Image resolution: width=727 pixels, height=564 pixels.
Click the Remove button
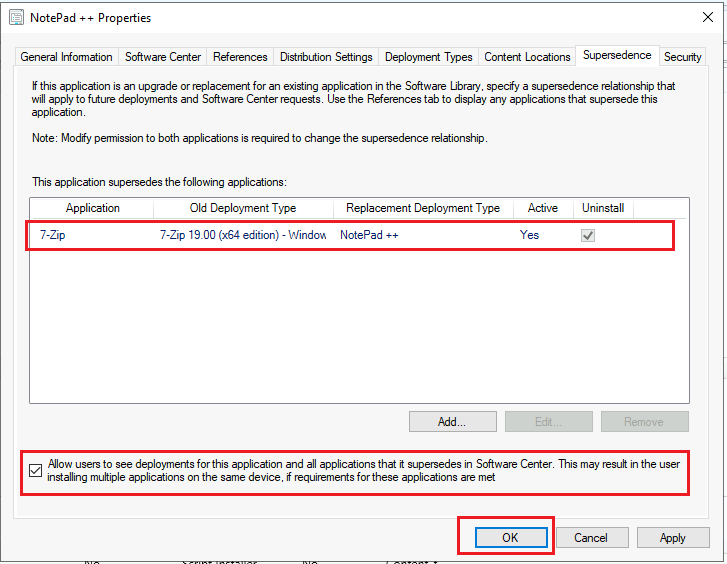(x=644, y=422)
